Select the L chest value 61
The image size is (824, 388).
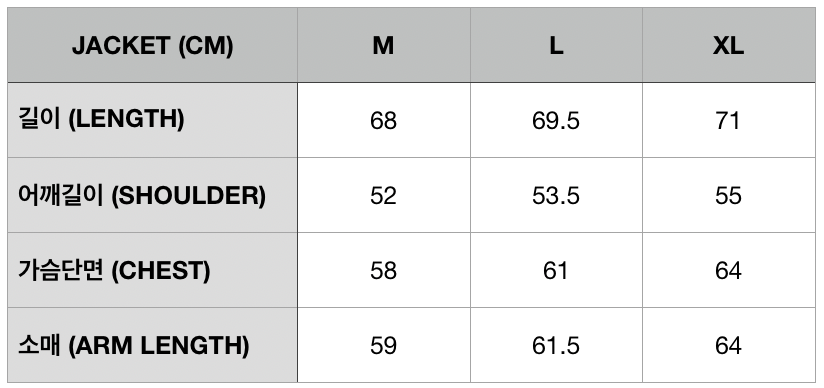coord(556,271)
